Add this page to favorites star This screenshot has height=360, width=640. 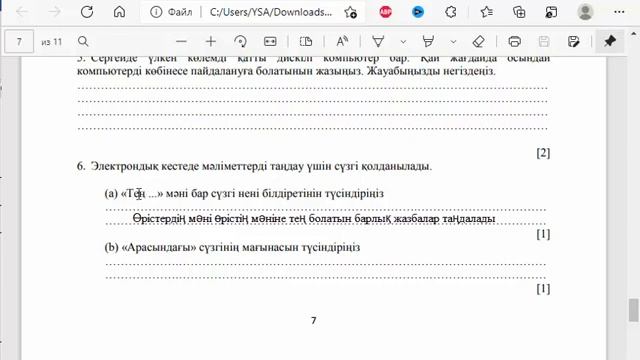tap(350, 12)
